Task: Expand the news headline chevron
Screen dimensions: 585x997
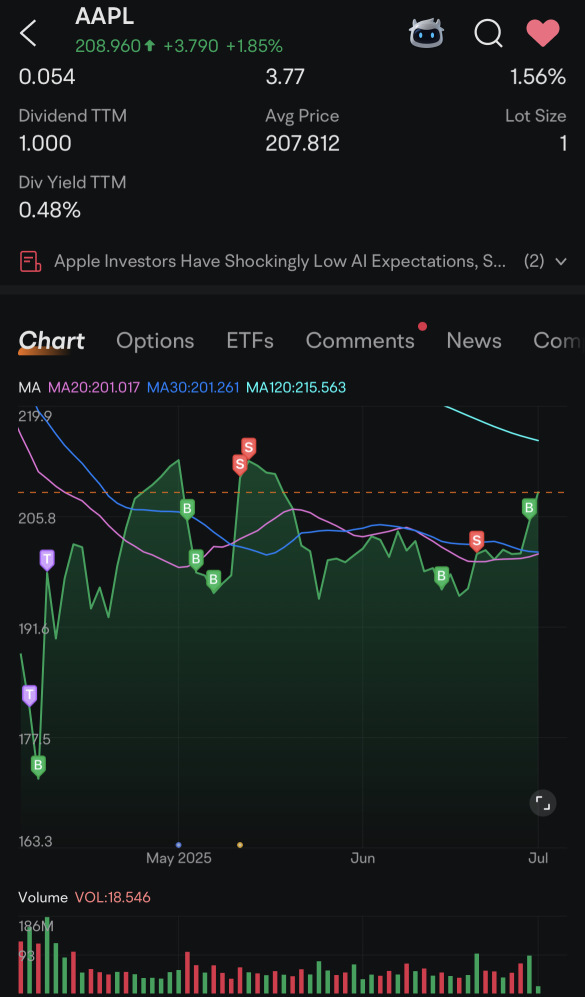Action: [x=560, y=261]
